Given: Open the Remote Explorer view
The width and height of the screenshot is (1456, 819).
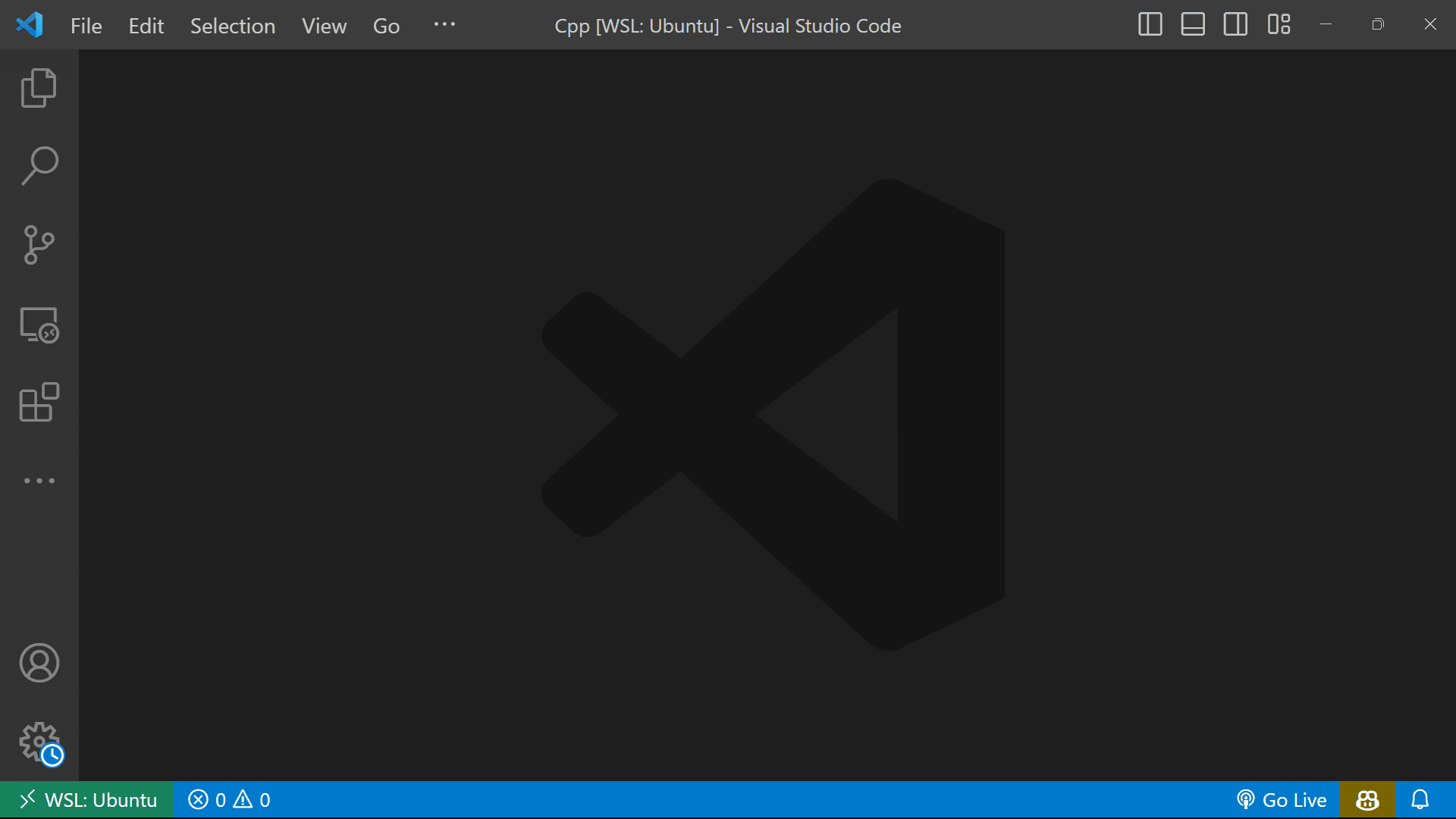Looking at the screenshot, I should pyautogui.click(x=39, y=325).
